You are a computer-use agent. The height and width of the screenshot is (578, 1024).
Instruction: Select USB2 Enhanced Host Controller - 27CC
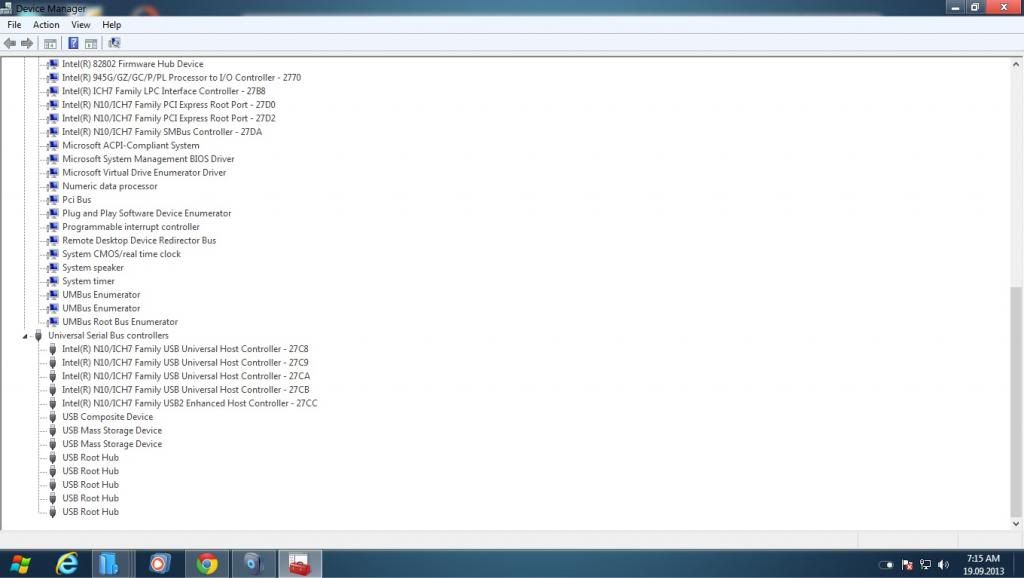(x=189, y=404)
